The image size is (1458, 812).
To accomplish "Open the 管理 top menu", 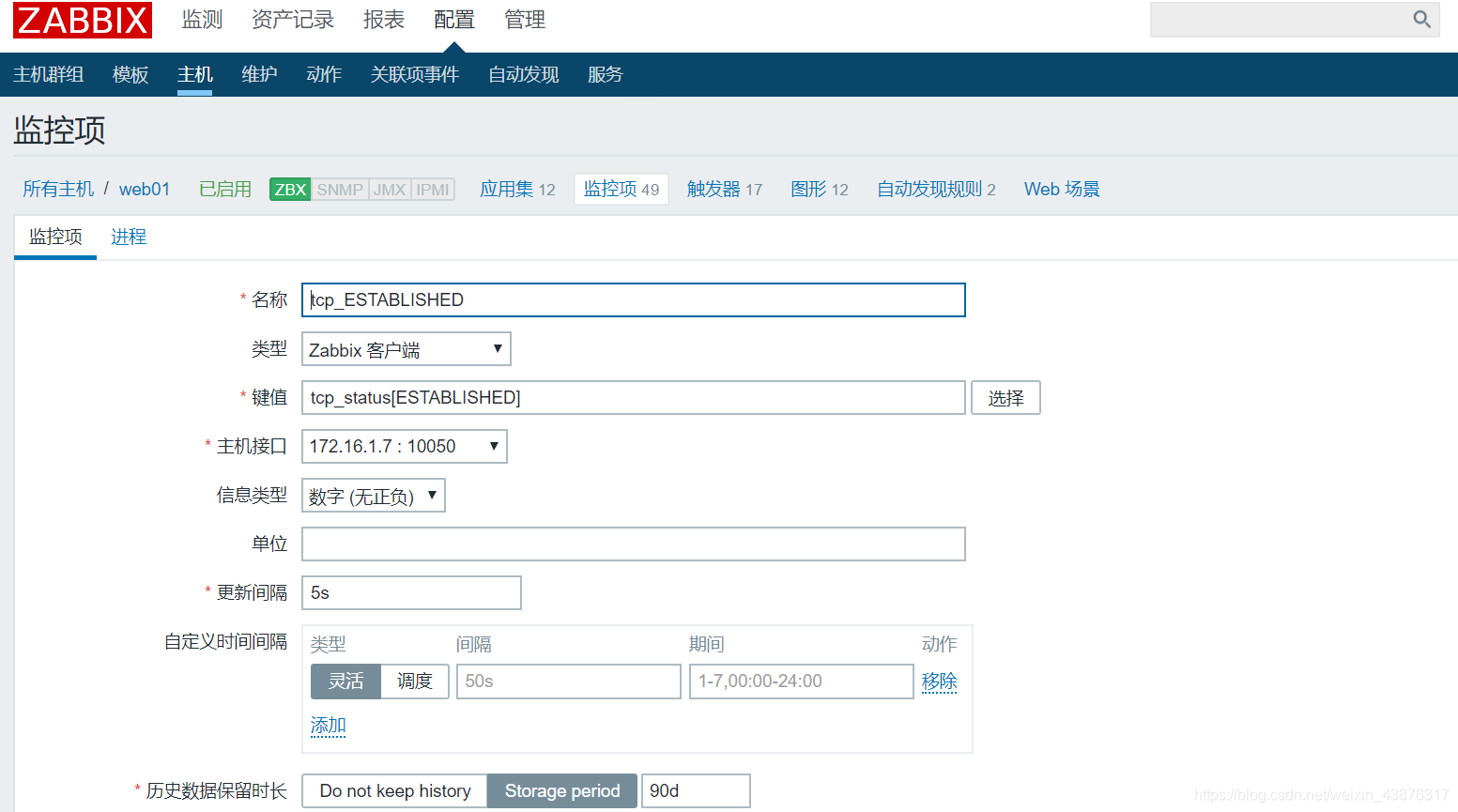I will pos(525,20).
